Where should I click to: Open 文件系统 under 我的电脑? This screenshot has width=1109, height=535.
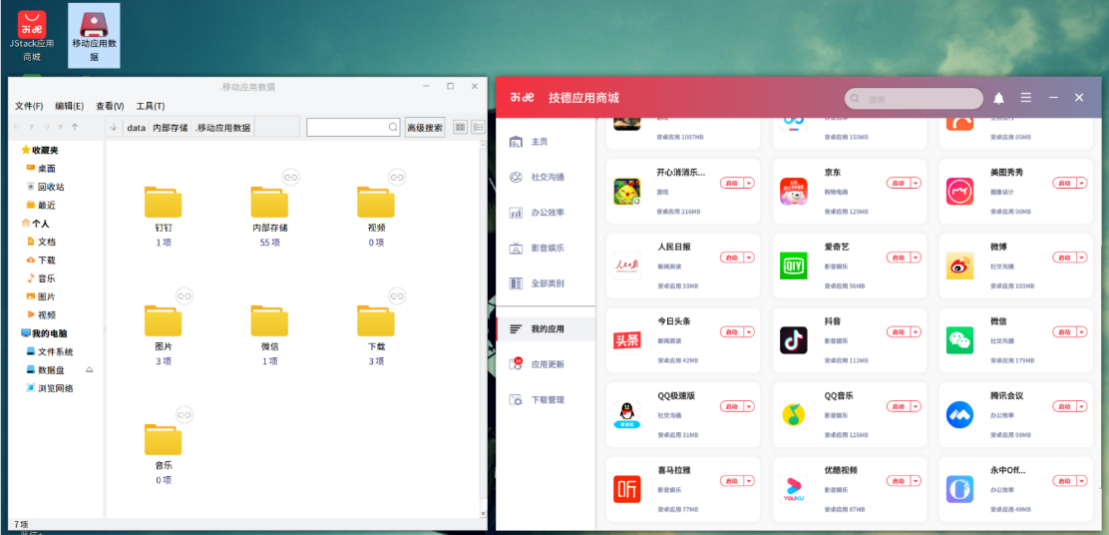tap(50, 352)
